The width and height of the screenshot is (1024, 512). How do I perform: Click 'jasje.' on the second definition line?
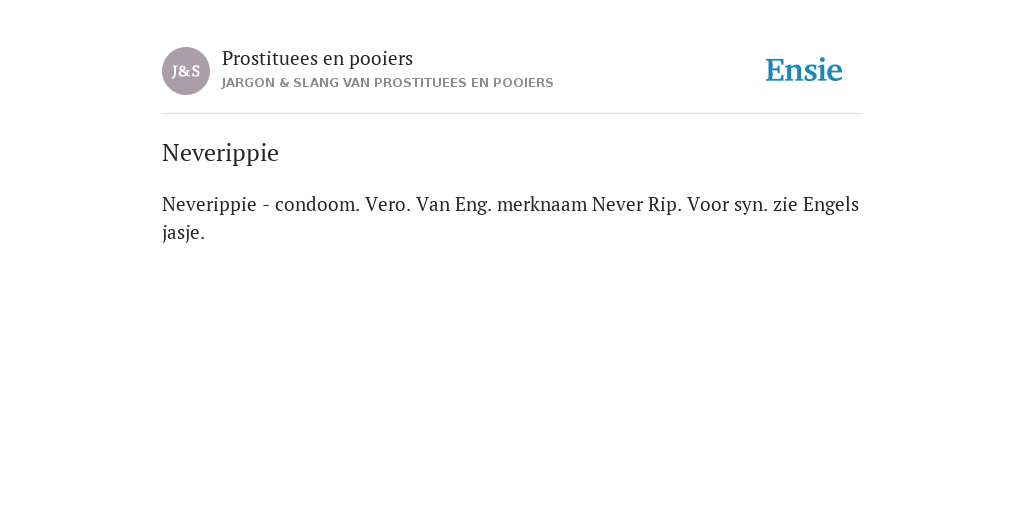point(184,232)
